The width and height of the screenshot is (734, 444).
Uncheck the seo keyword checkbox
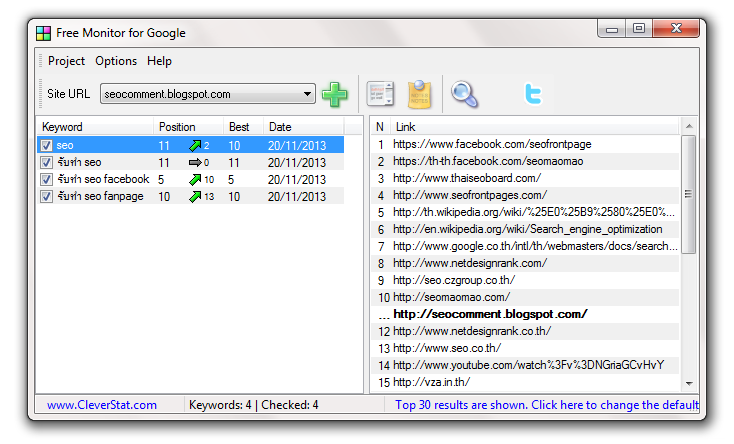point(46,145)
